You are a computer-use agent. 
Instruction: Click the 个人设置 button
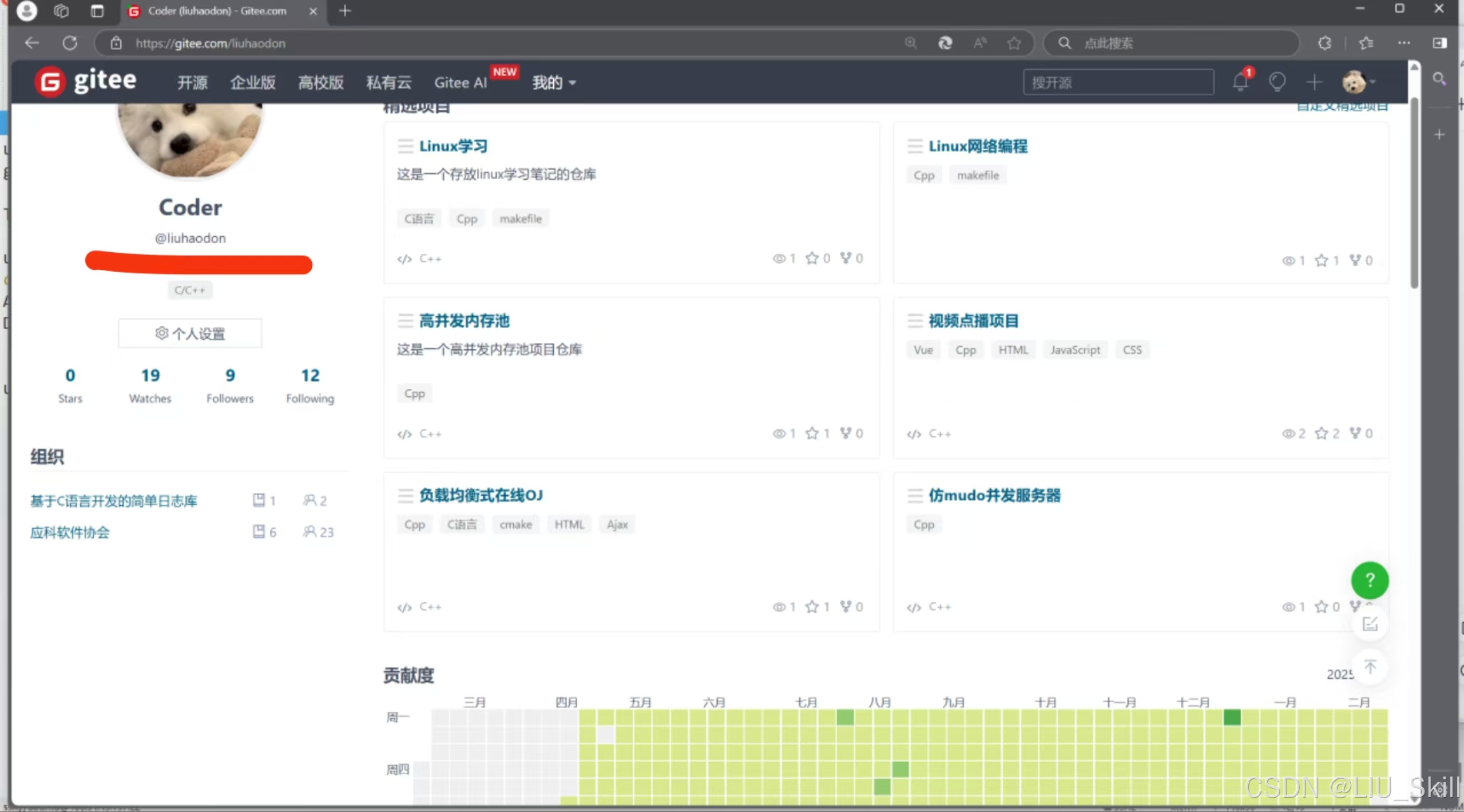[190, 333]
